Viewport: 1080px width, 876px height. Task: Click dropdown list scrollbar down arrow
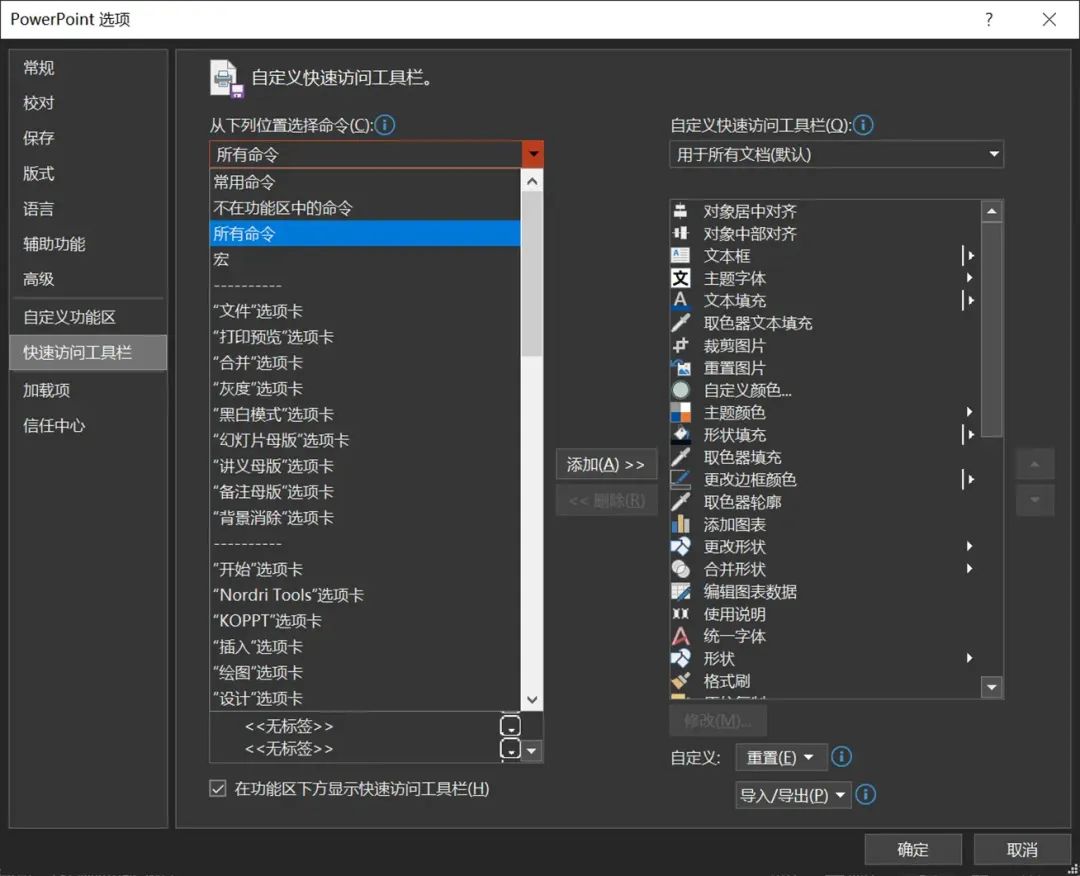tap(532, 699)
